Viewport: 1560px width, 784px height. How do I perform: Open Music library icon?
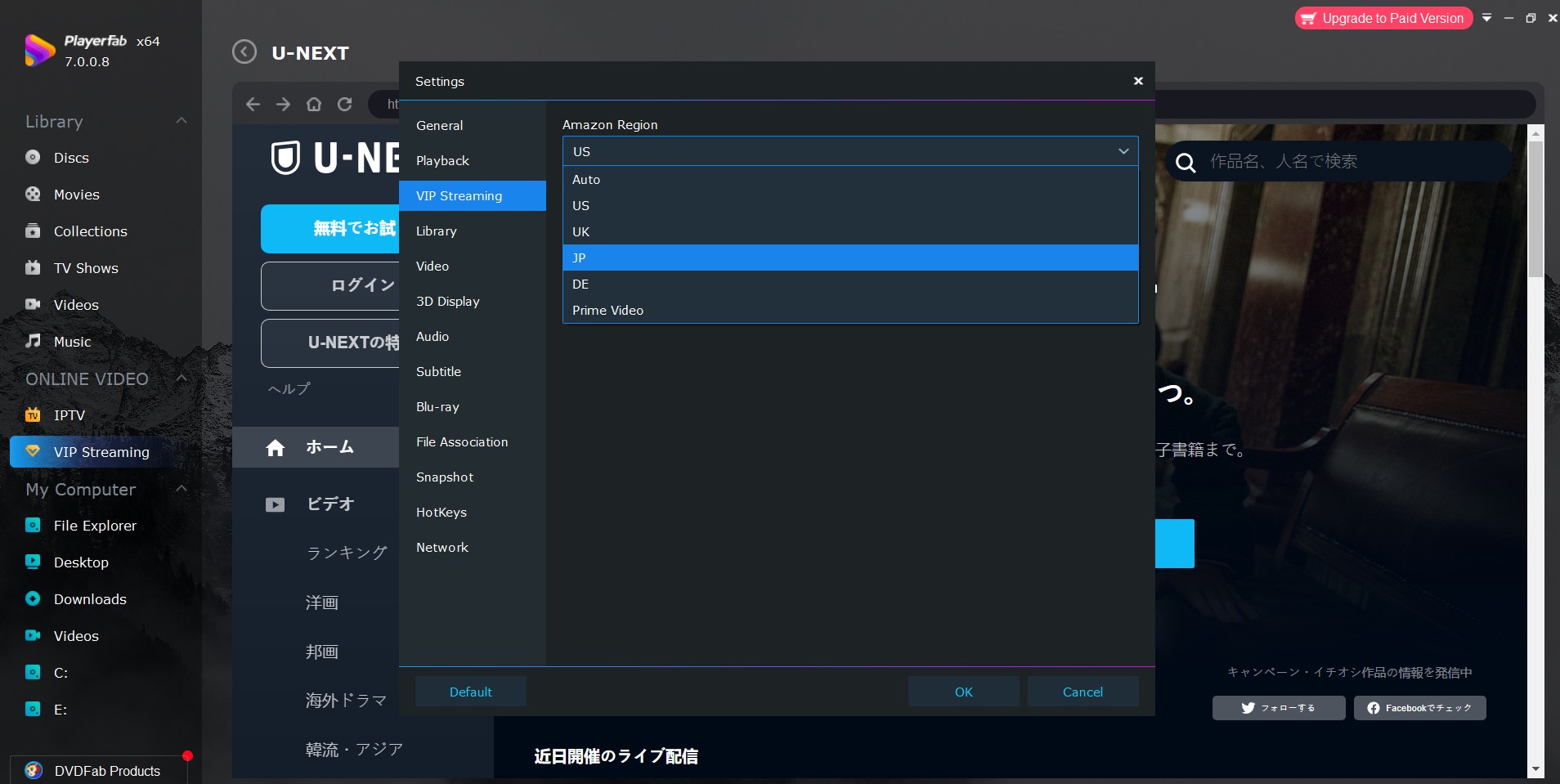point(33,342)
